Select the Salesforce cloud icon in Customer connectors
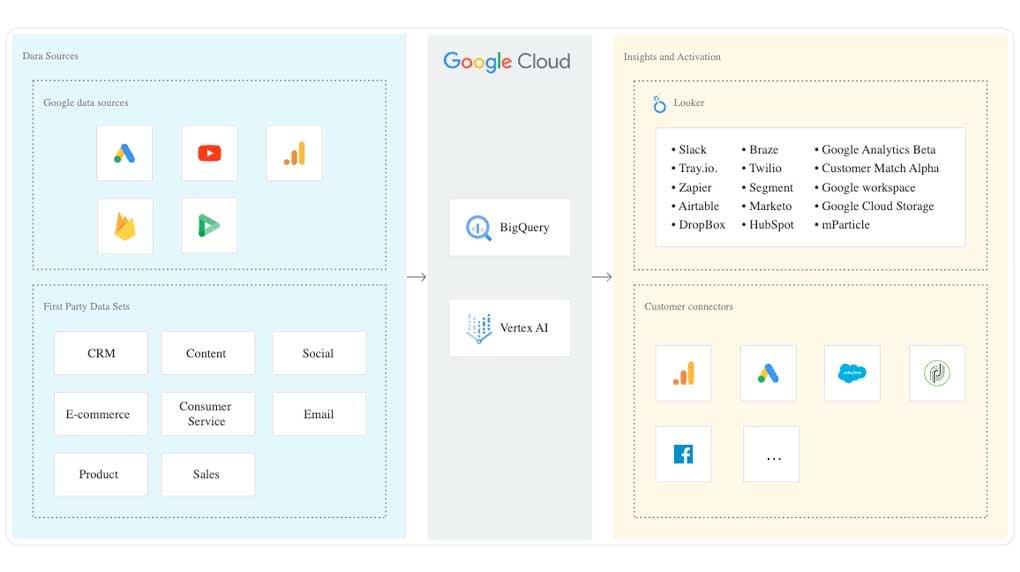 pyautogui.click(x=852, y=373)
